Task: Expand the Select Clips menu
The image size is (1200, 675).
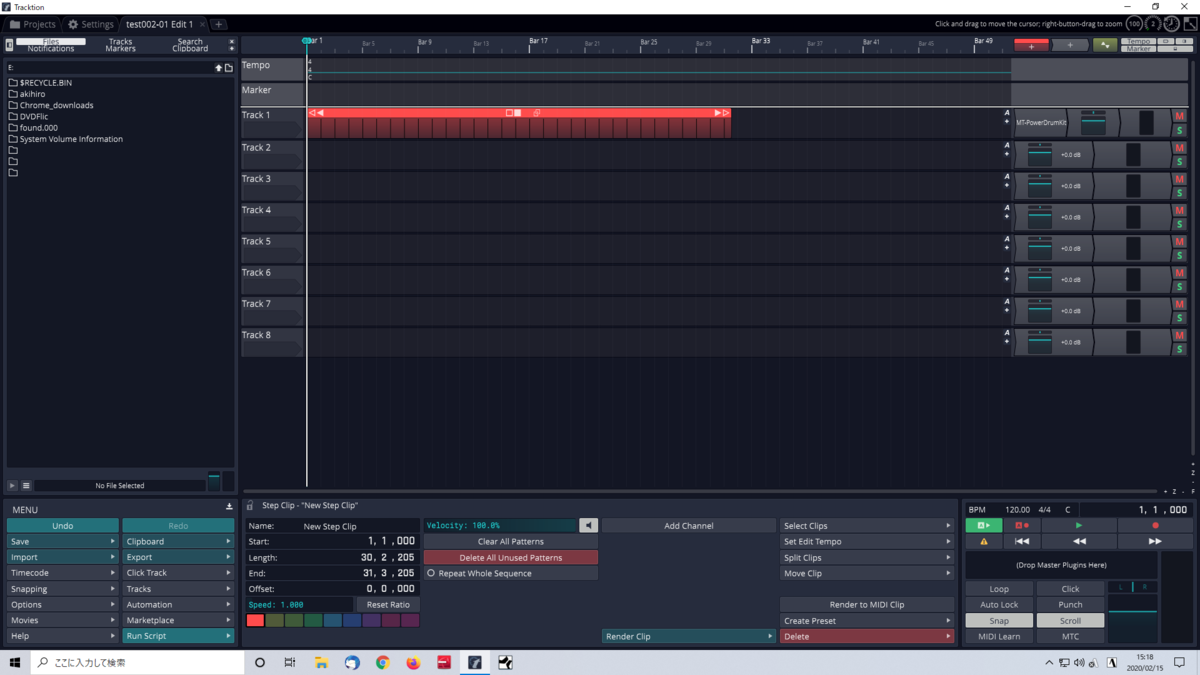Action: pos(867,525)
